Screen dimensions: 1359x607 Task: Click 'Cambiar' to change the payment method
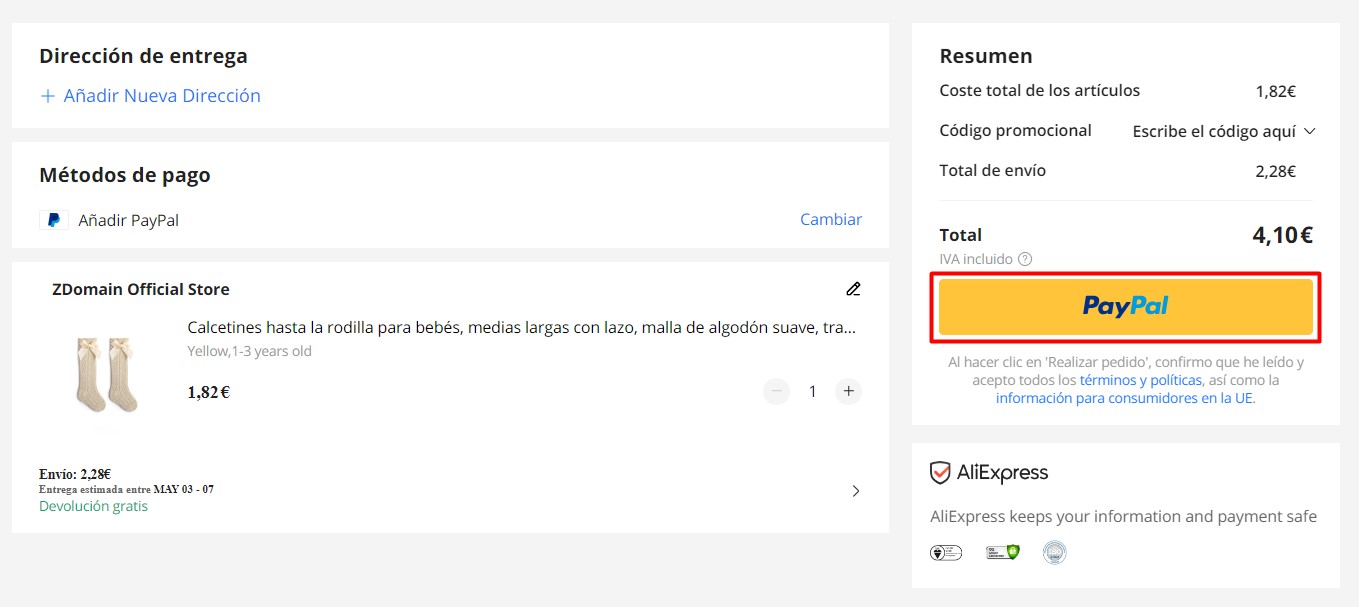(x=830, y=220)
